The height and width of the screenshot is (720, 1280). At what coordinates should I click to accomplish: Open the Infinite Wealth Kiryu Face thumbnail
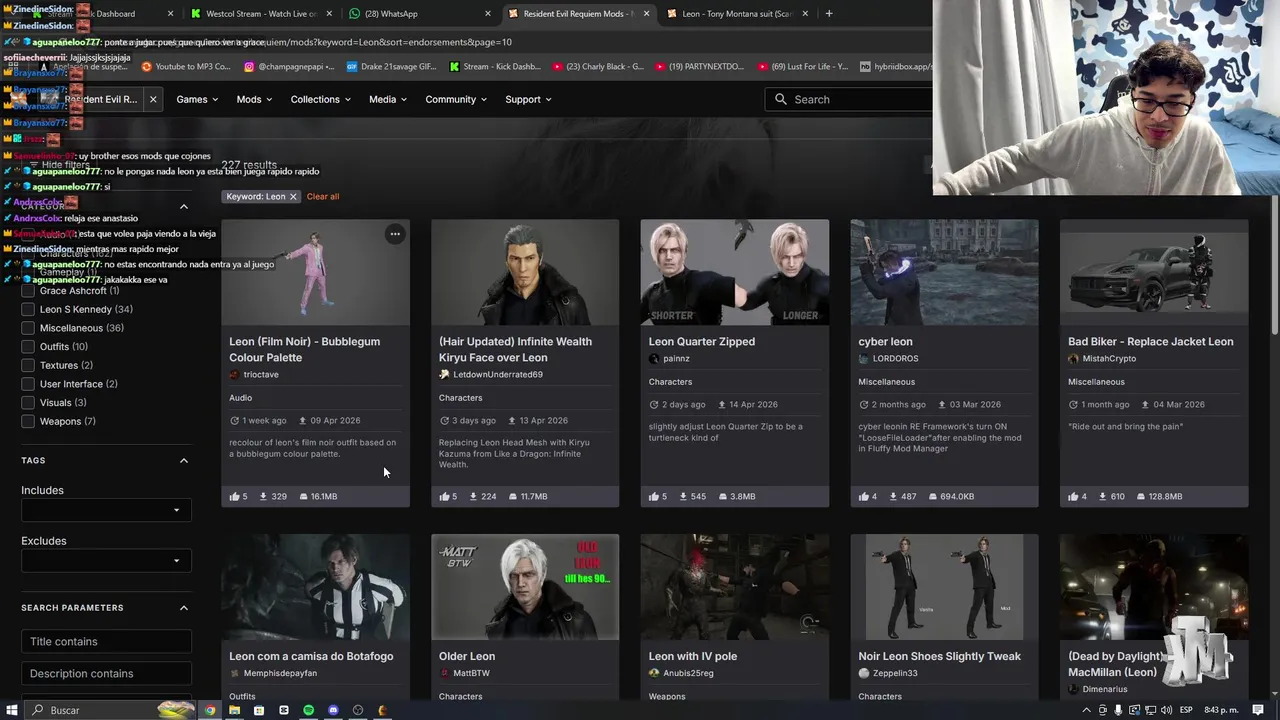(525, 272)
